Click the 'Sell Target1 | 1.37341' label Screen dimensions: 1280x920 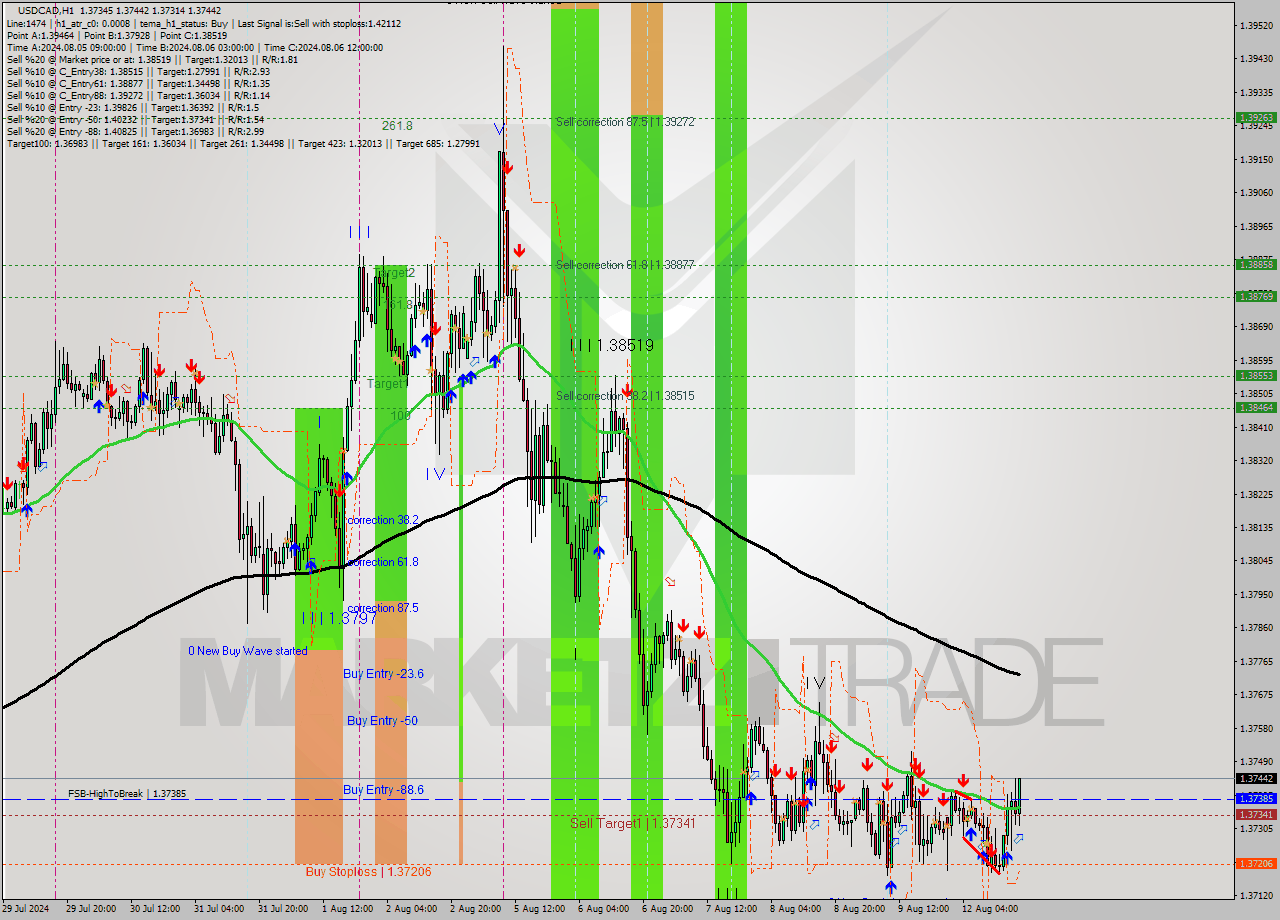pyautogui.click(x=632, y=823)
